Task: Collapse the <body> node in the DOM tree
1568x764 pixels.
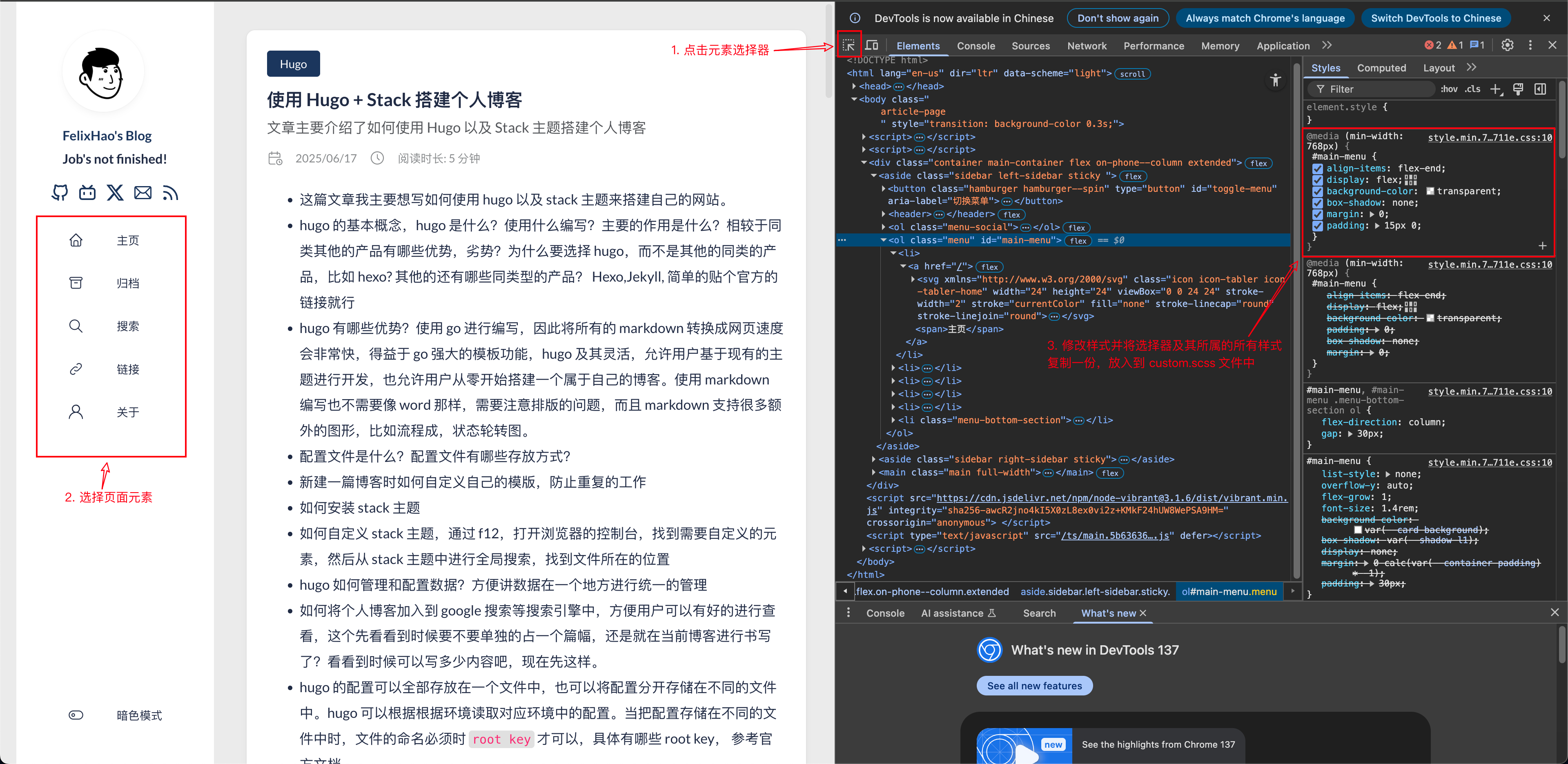Action: [x=854, y=99]
